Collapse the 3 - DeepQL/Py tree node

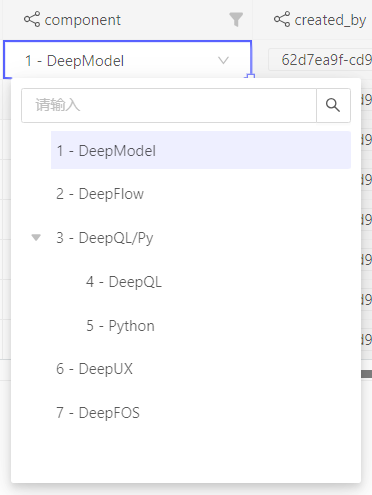click(36, 237)
